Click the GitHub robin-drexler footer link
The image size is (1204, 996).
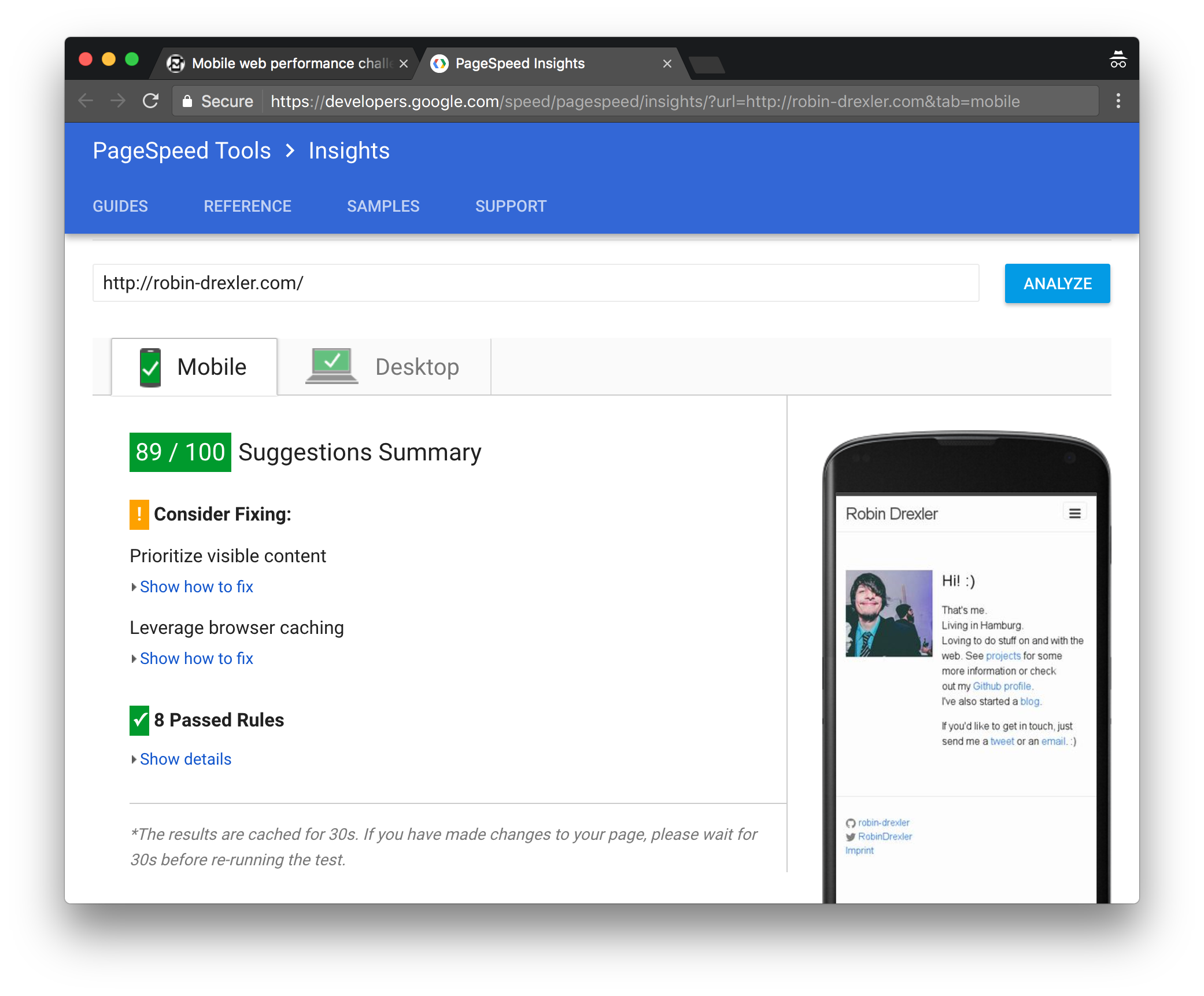click(884, 823)
